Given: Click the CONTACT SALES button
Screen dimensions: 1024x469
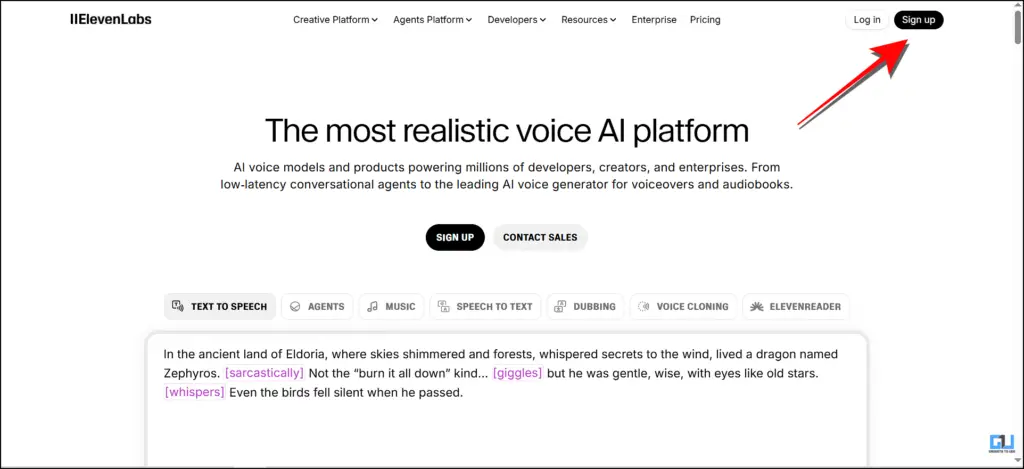Looking at the screenshot, I should (540, 237).
